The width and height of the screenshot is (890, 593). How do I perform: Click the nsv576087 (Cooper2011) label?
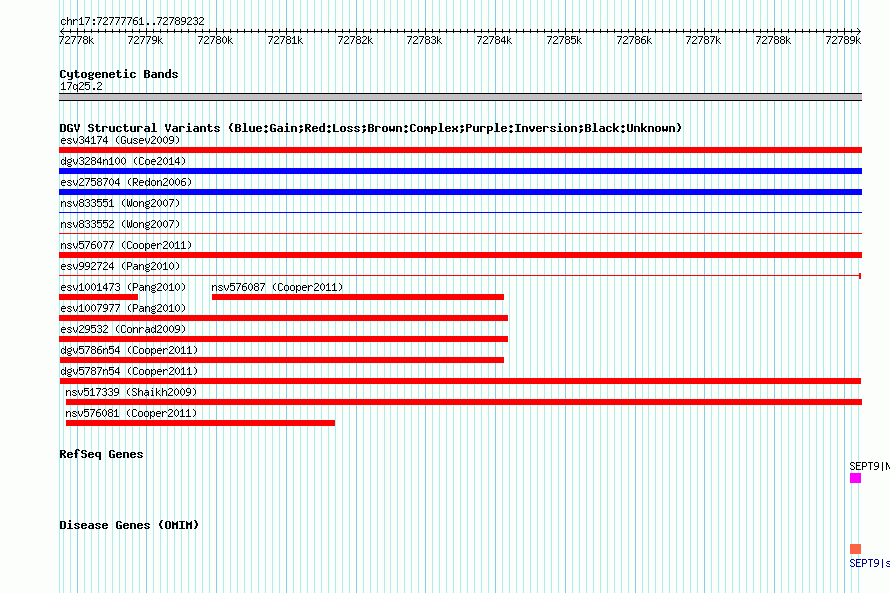coord(277,287)
